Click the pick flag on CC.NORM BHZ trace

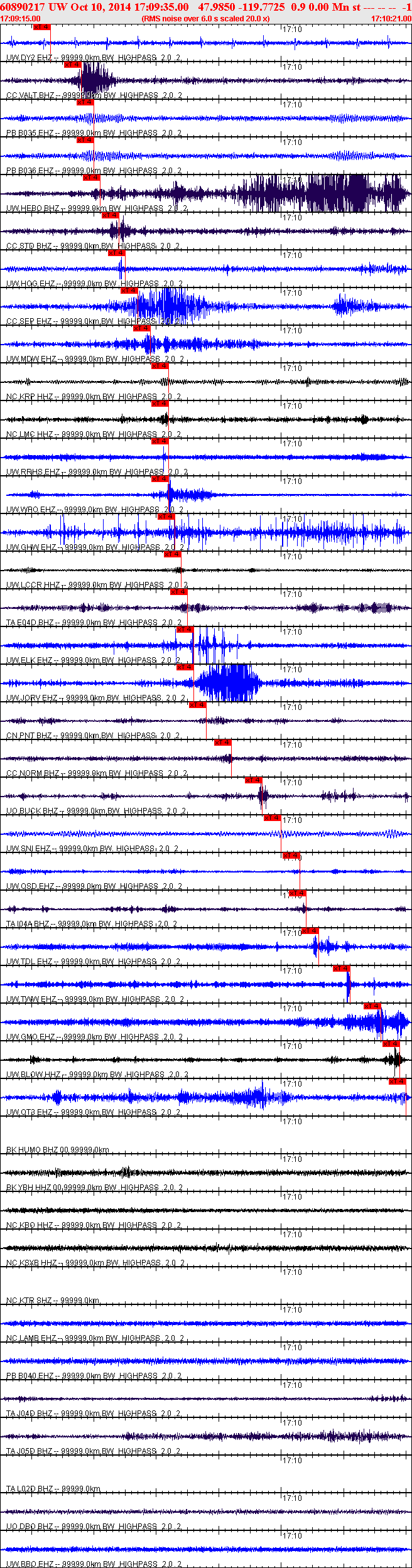(x=224, y=743)
